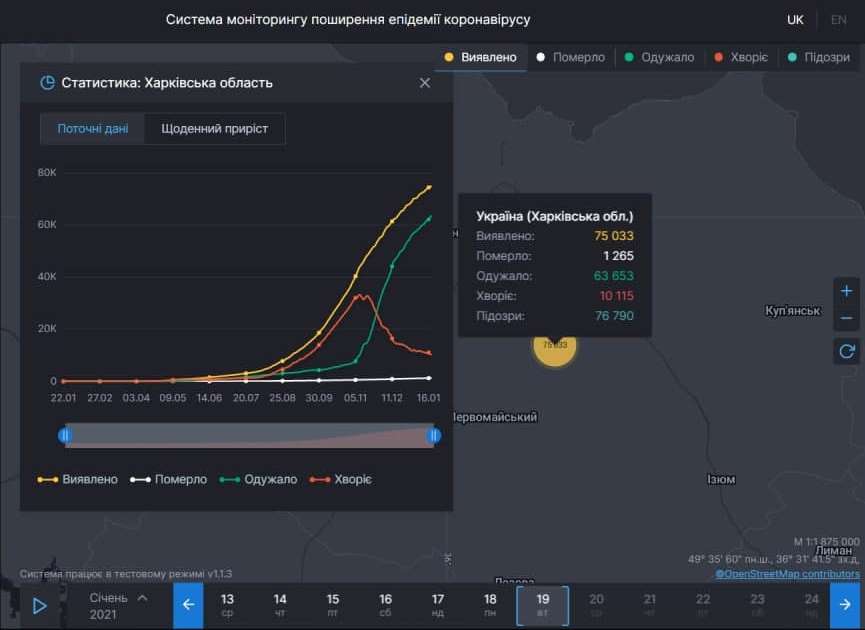Click the blue left arrow in timeline
Screen dimensions: 865x630
coord(188,605)
